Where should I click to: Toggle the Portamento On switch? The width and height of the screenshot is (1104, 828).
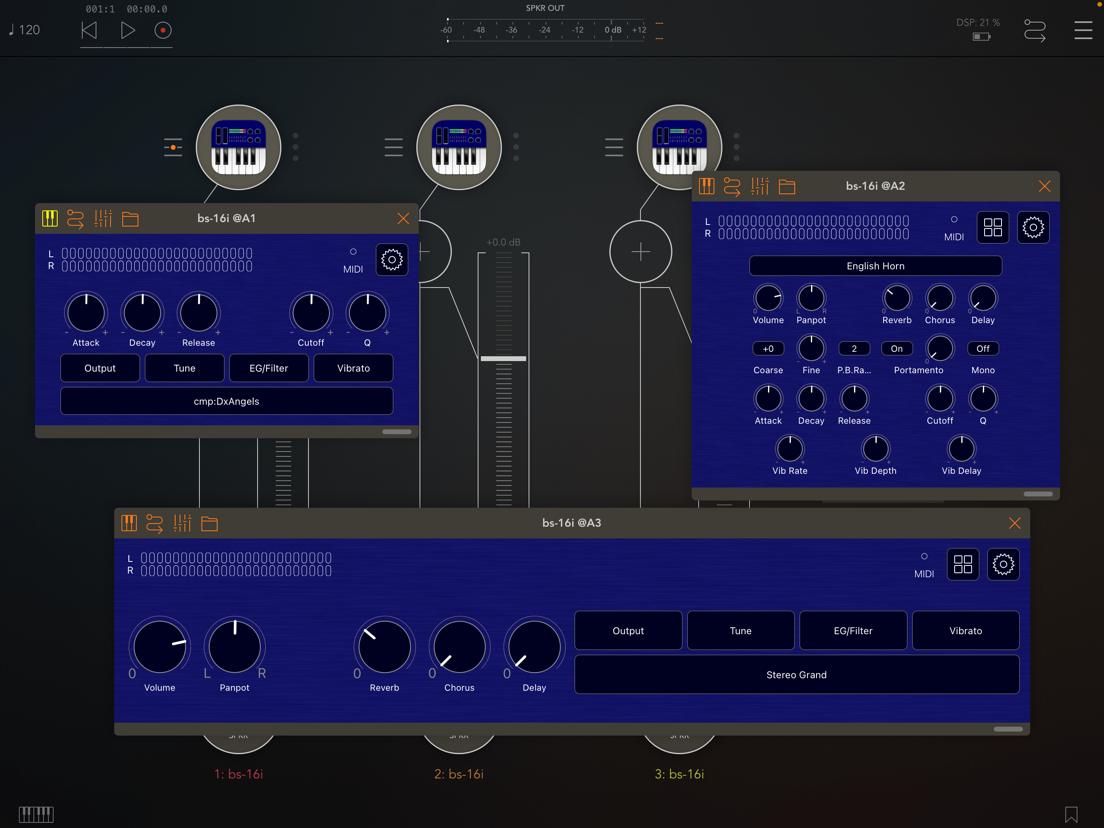[x=896, y=349]
